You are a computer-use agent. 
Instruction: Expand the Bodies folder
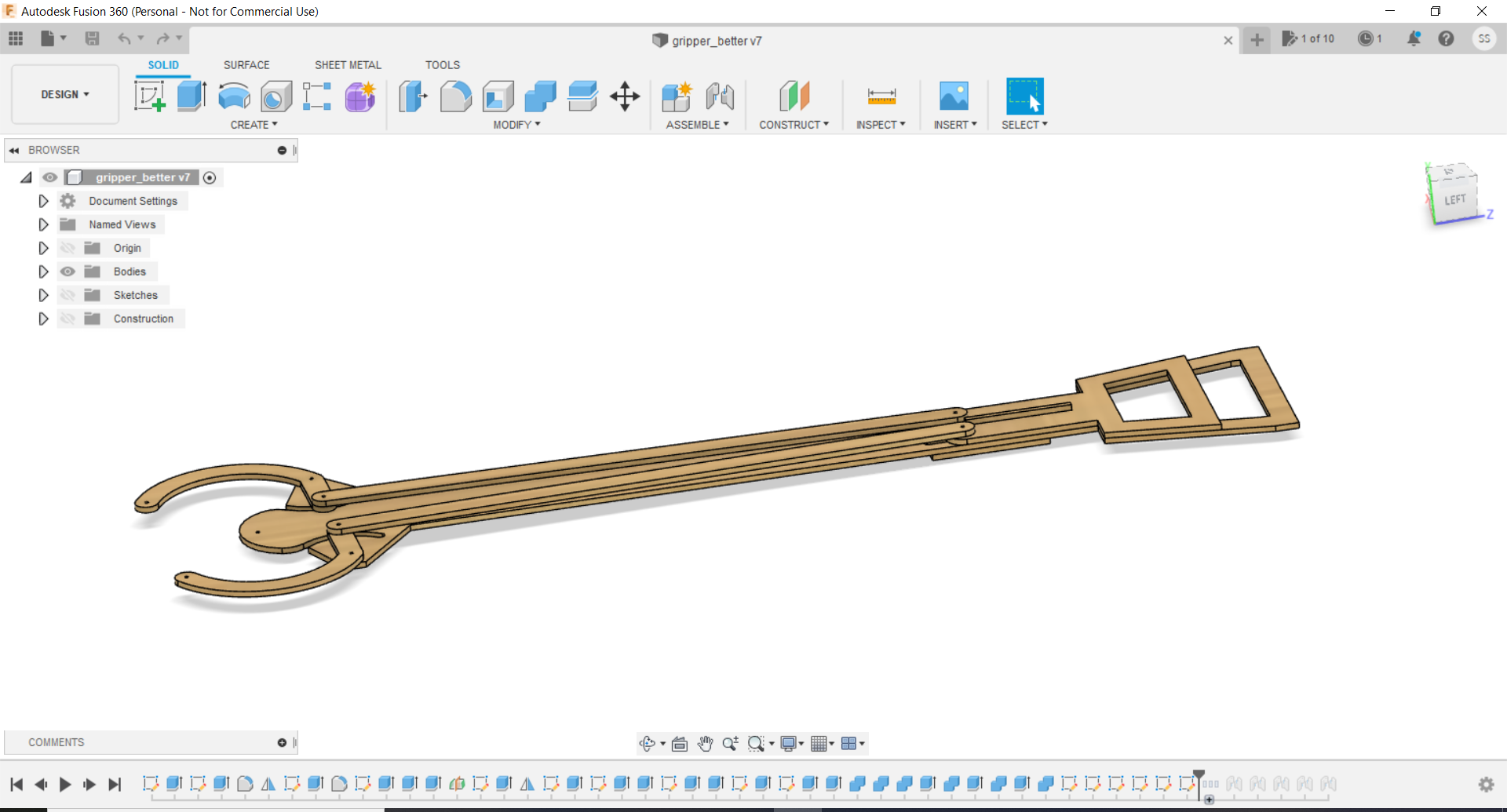(43, 271)
